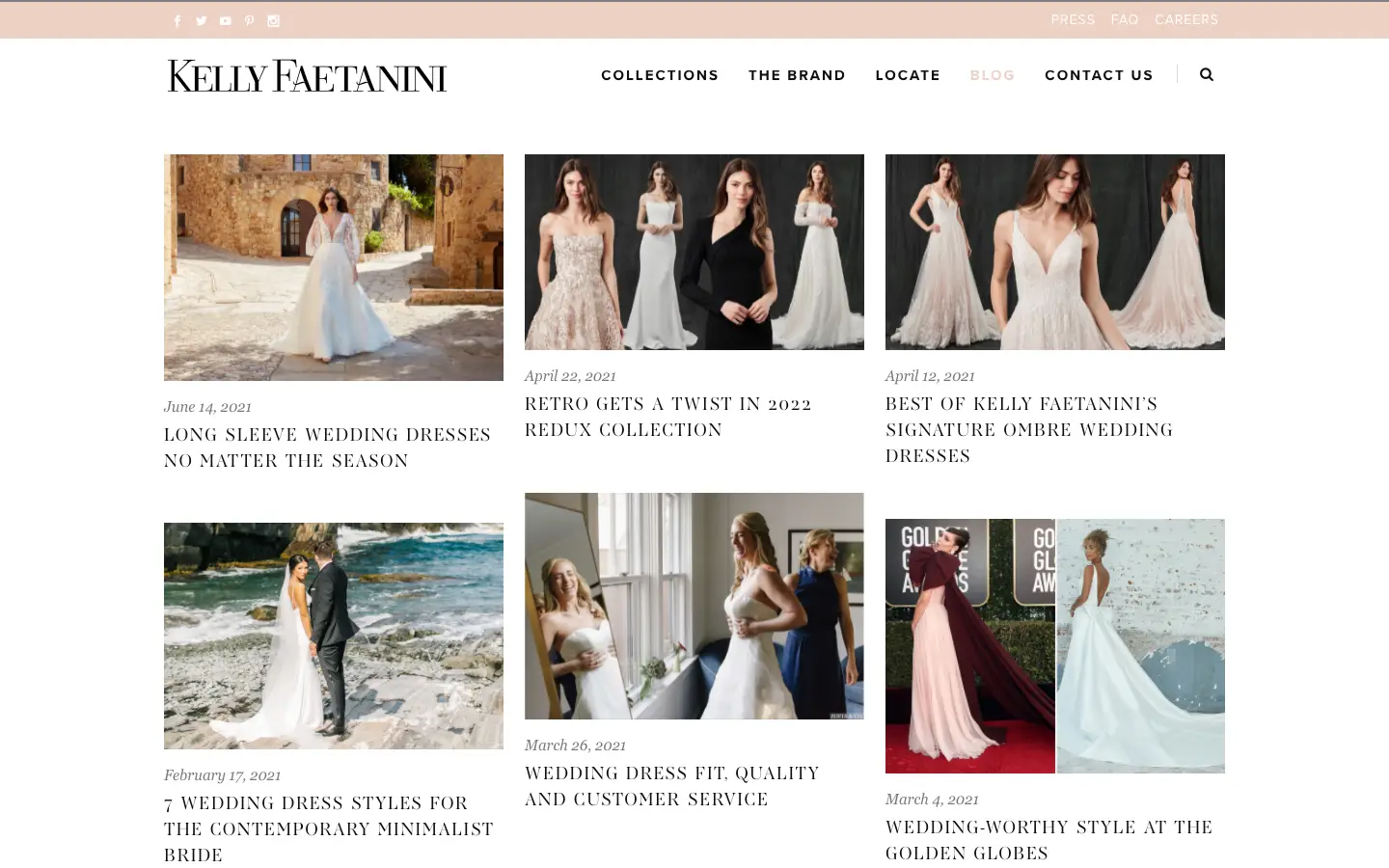Read Retro Gets a Twist article title

pos(667,417)
